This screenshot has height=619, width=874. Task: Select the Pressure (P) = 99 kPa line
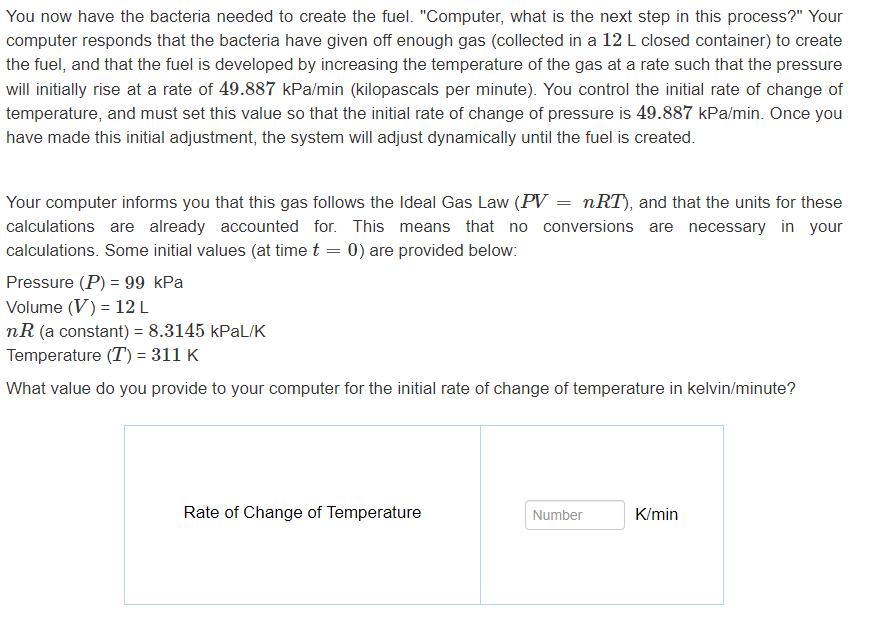coord(94,282)
